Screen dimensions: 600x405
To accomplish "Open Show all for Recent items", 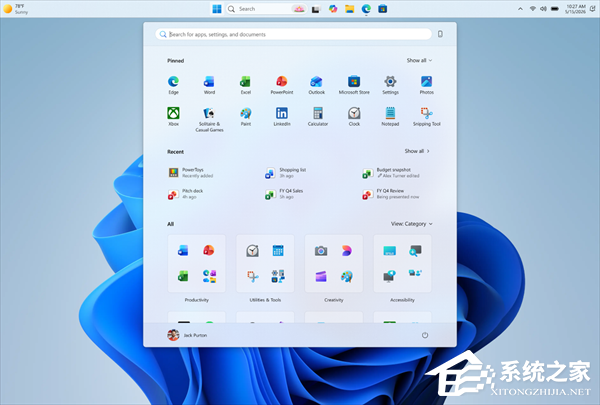I will (x=417, y=151).
